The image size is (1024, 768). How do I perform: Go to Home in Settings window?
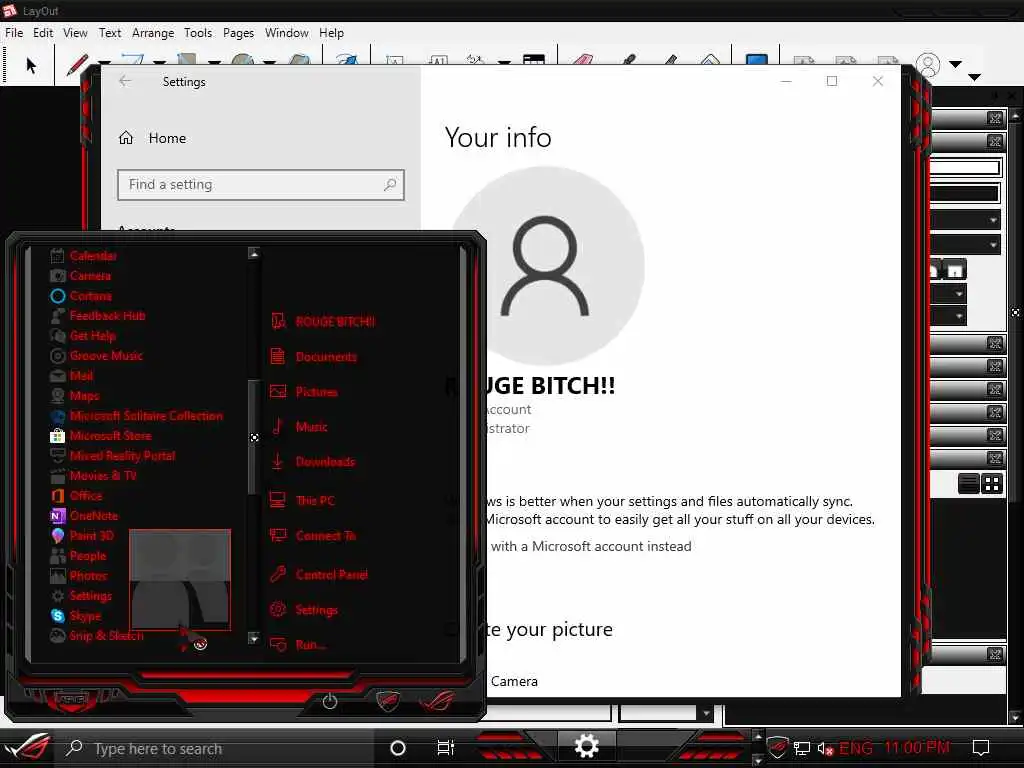point(152,138)
